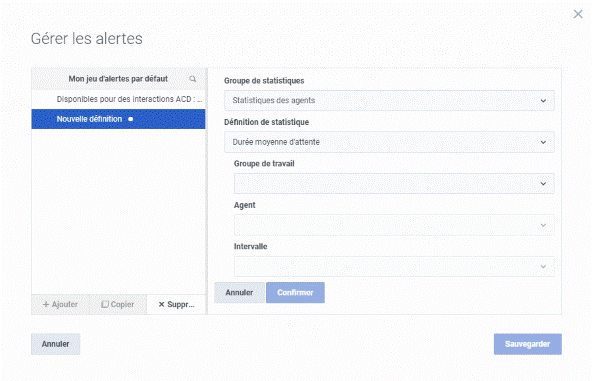
Task: Open the Agent dropdown
Action: (x=394, y=225)
